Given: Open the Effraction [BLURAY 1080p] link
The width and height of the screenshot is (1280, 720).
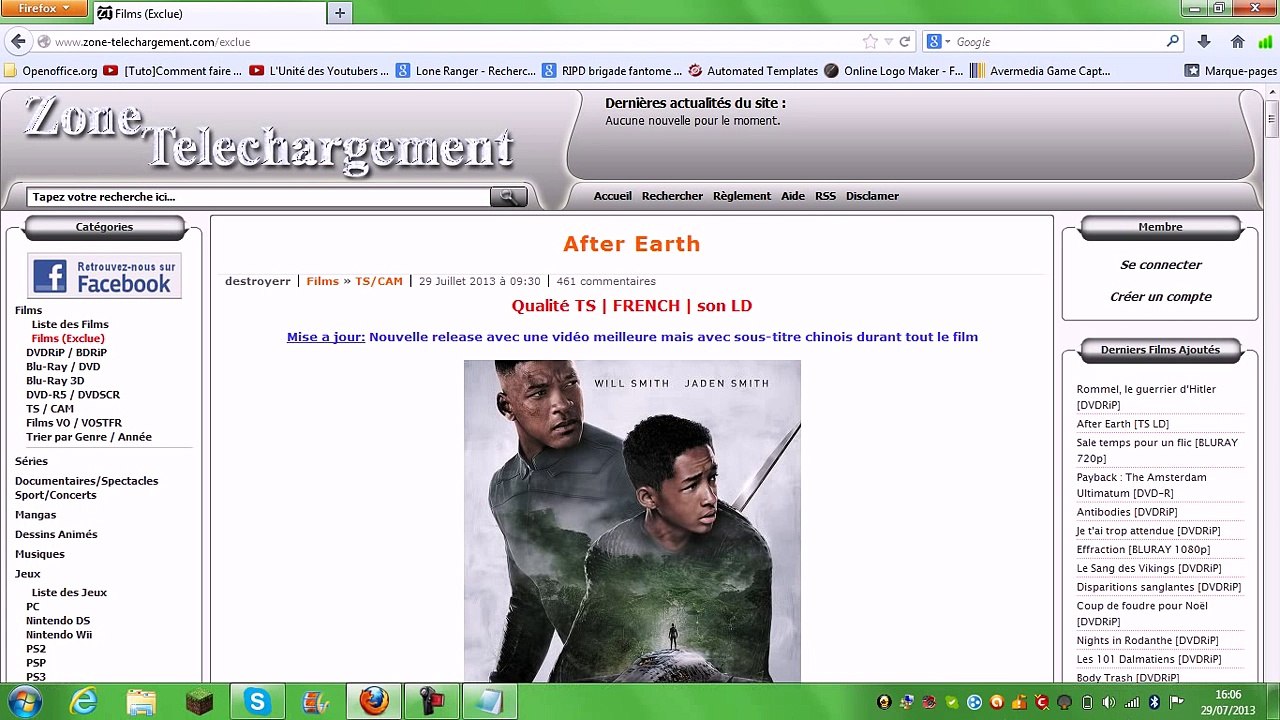Looking at the screenshot, I should tap(1143, 549).
